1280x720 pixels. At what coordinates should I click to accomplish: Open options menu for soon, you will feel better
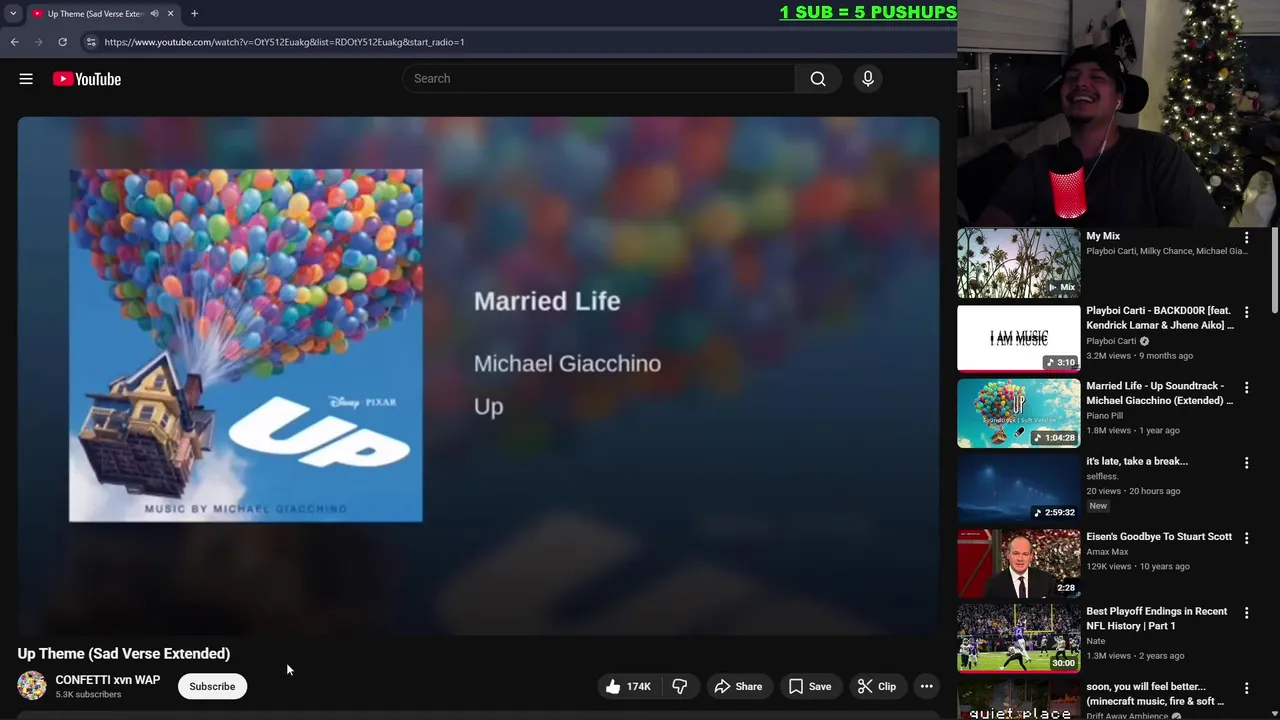[x=1246, y=688]
